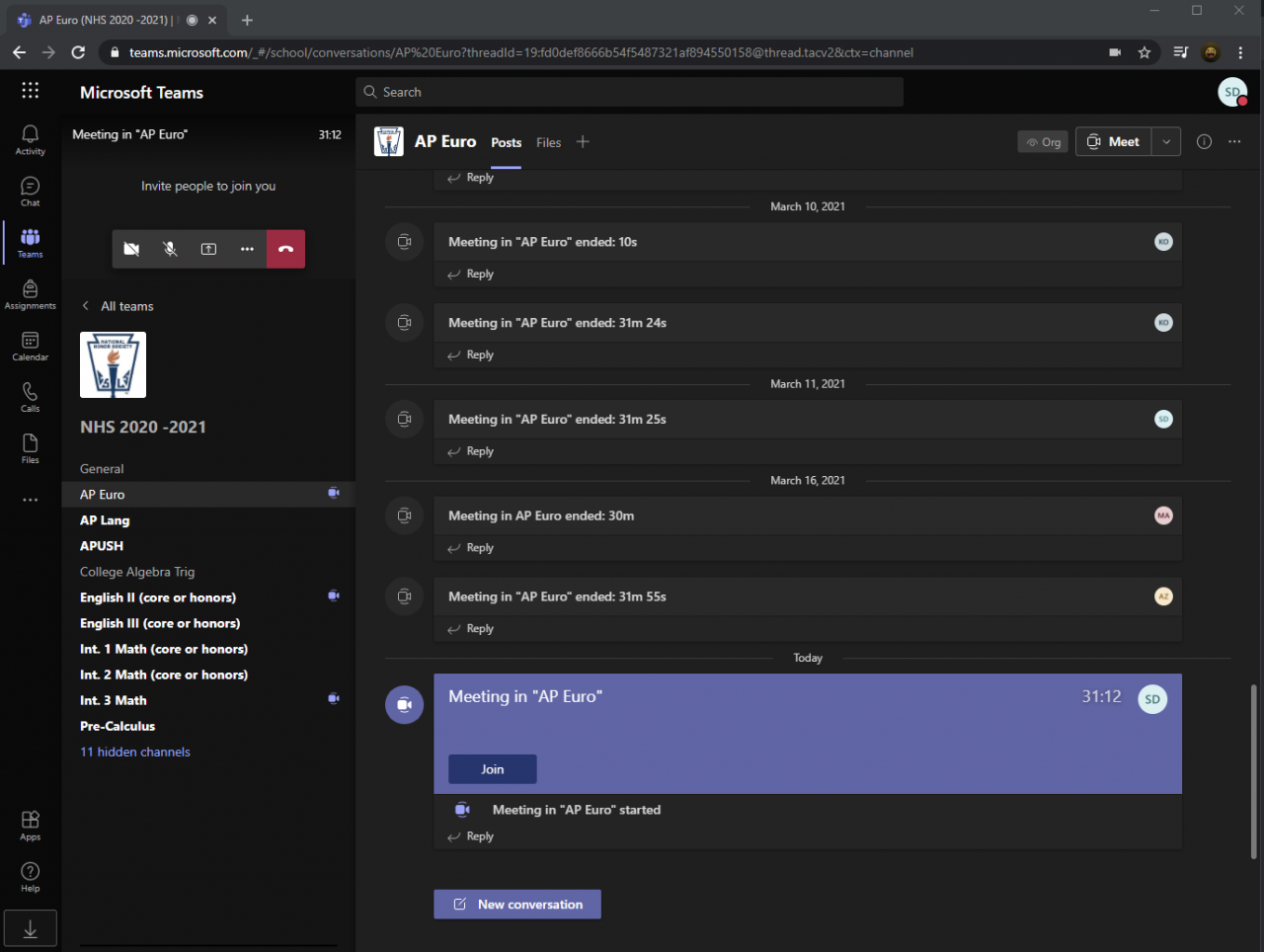This screenshot has height=952, width=1264.
Task: Open the Activity feed icon
Action: coord(30,139)
